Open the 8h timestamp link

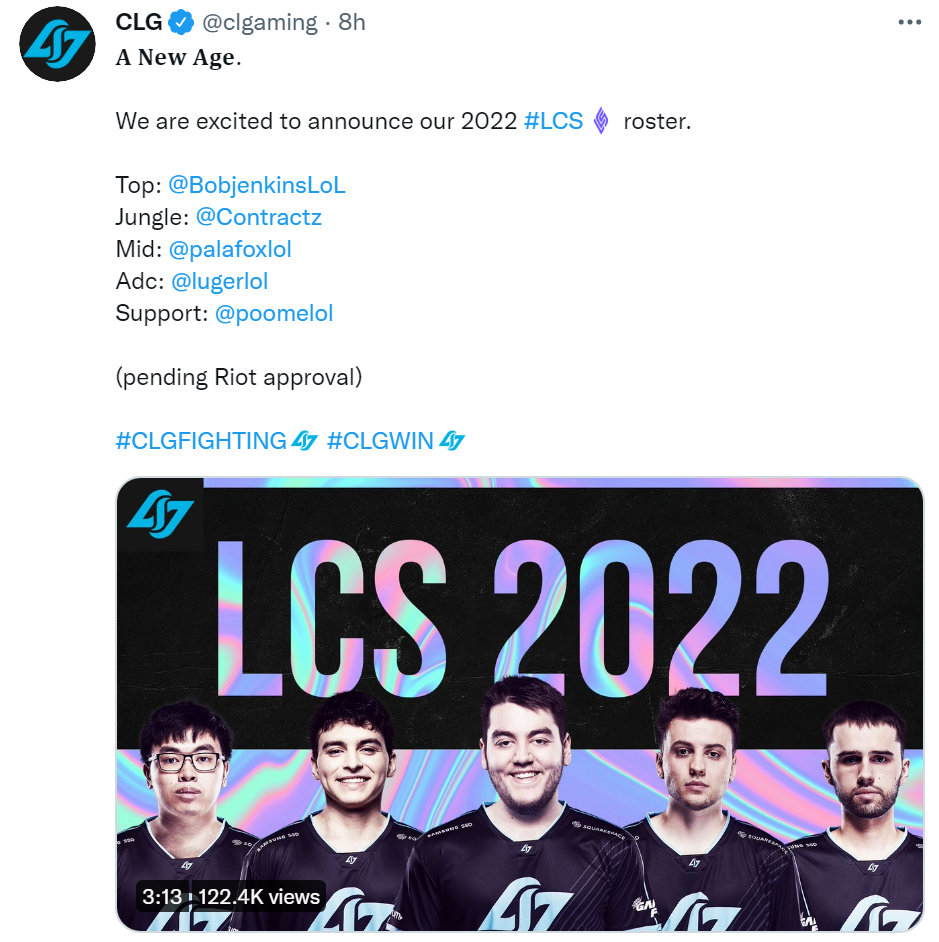[351, 22]
